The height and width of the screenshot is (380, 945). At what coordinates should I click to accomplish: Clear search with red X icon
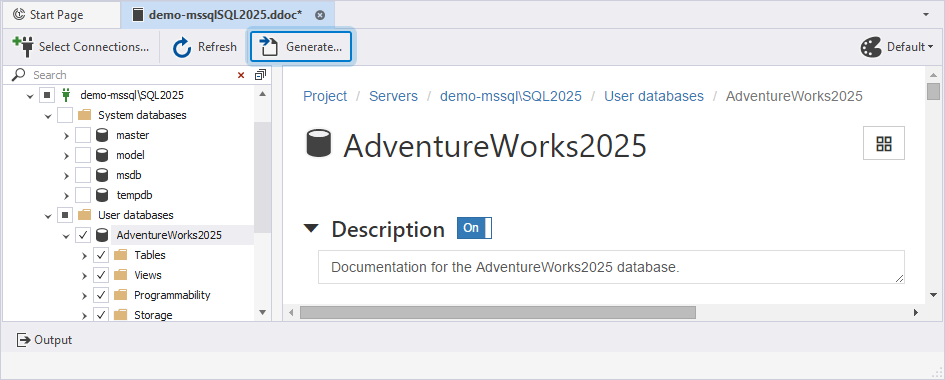241,75
